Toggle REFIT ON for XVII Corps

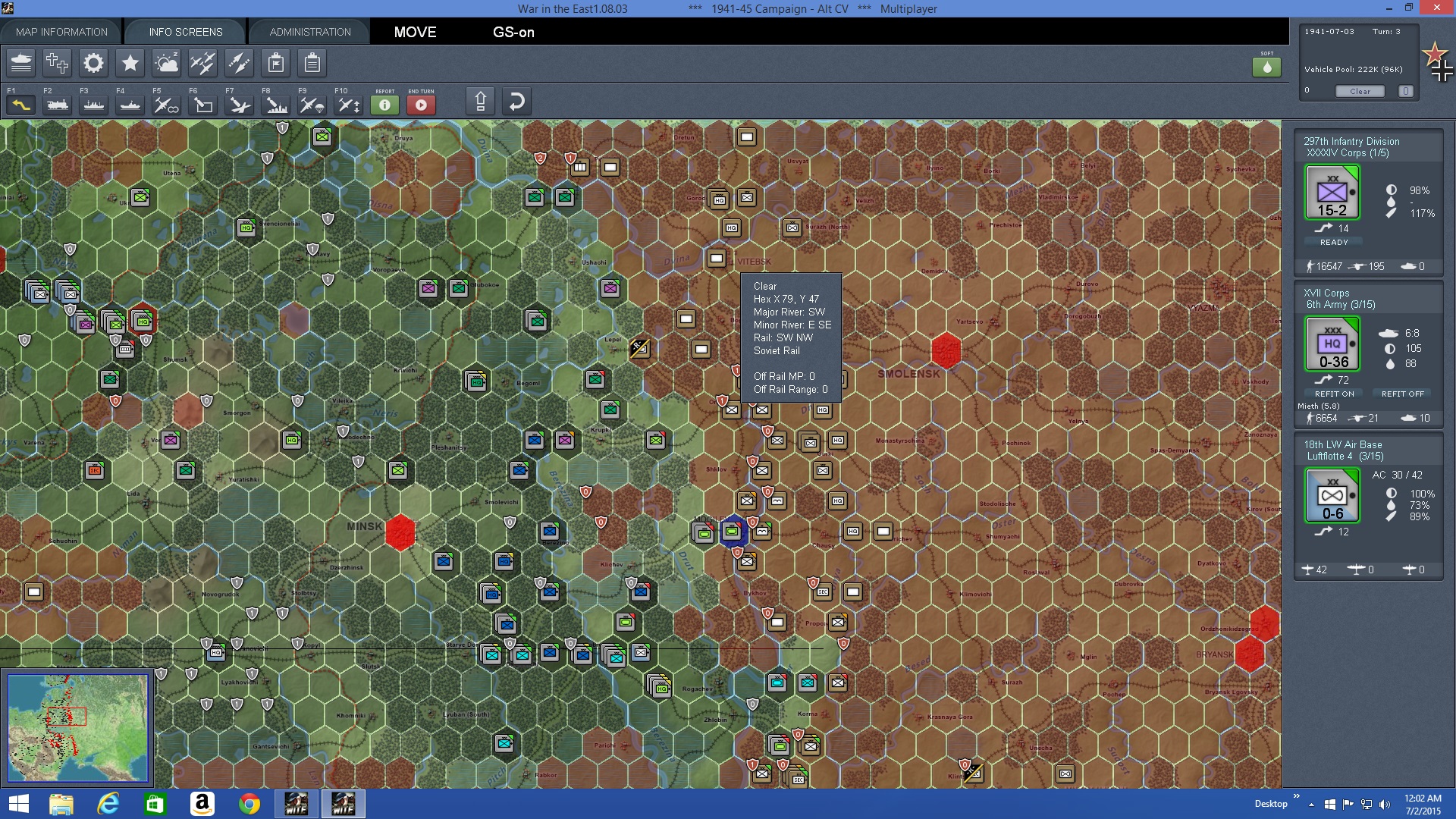(x=1334, y=394)
